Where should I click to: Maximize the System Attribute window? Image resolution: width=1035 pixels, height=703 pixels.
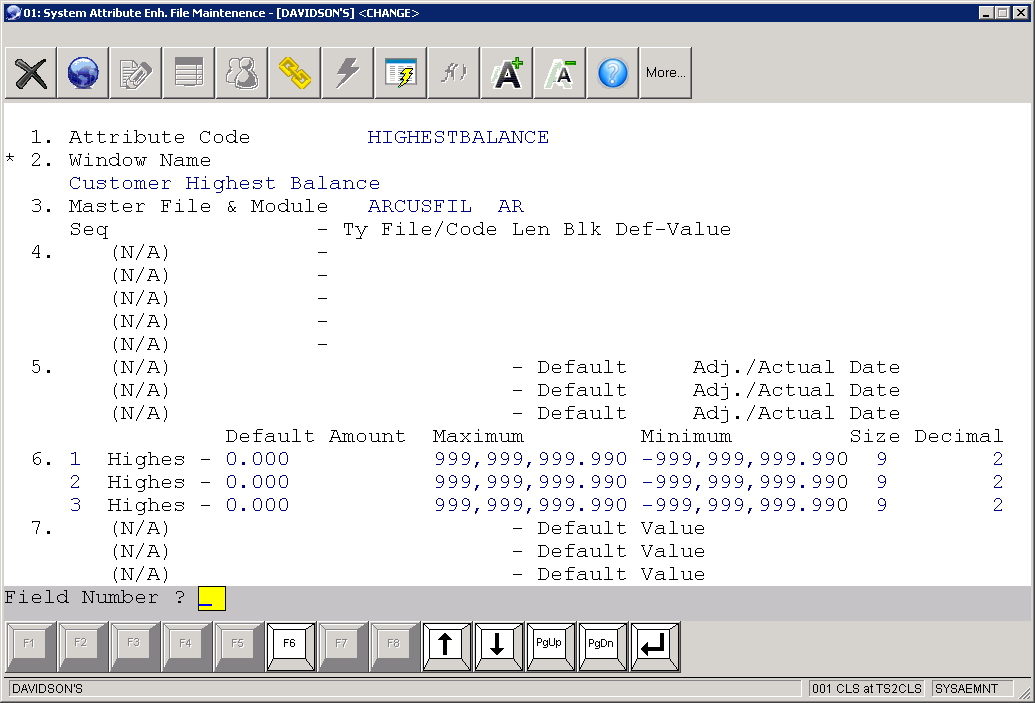[1002, 13]
